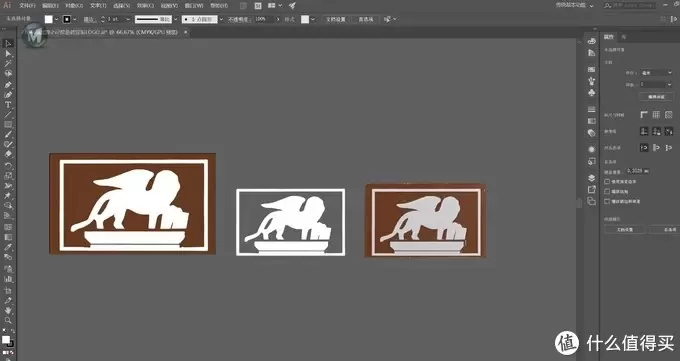Select the Line Segment tool
This screenshot has height=361, width=680.
point(8,115)
